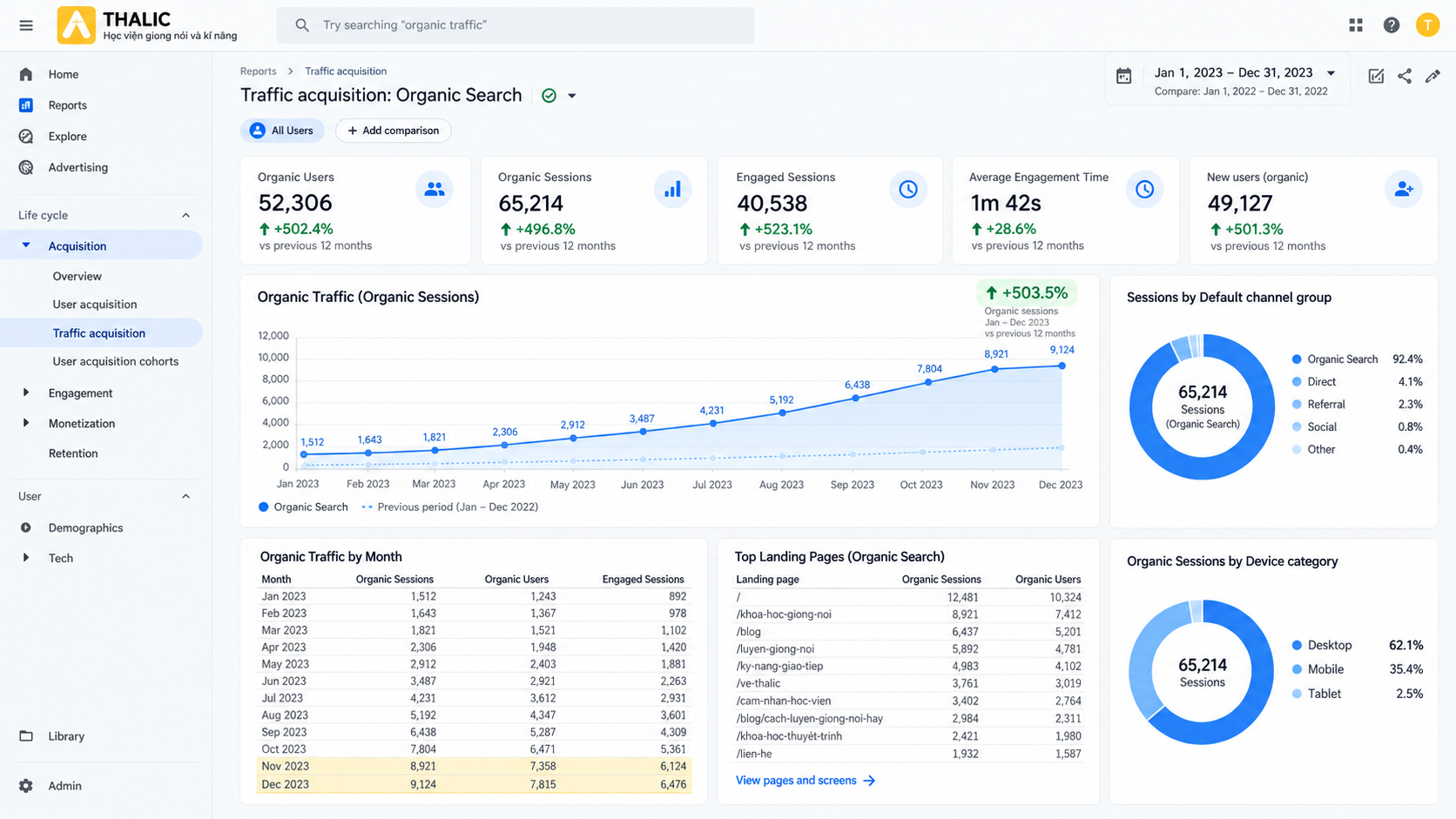
Task: Click the /blog/cach-luyen-giong-noi-hay row
Action: (907, 719)
